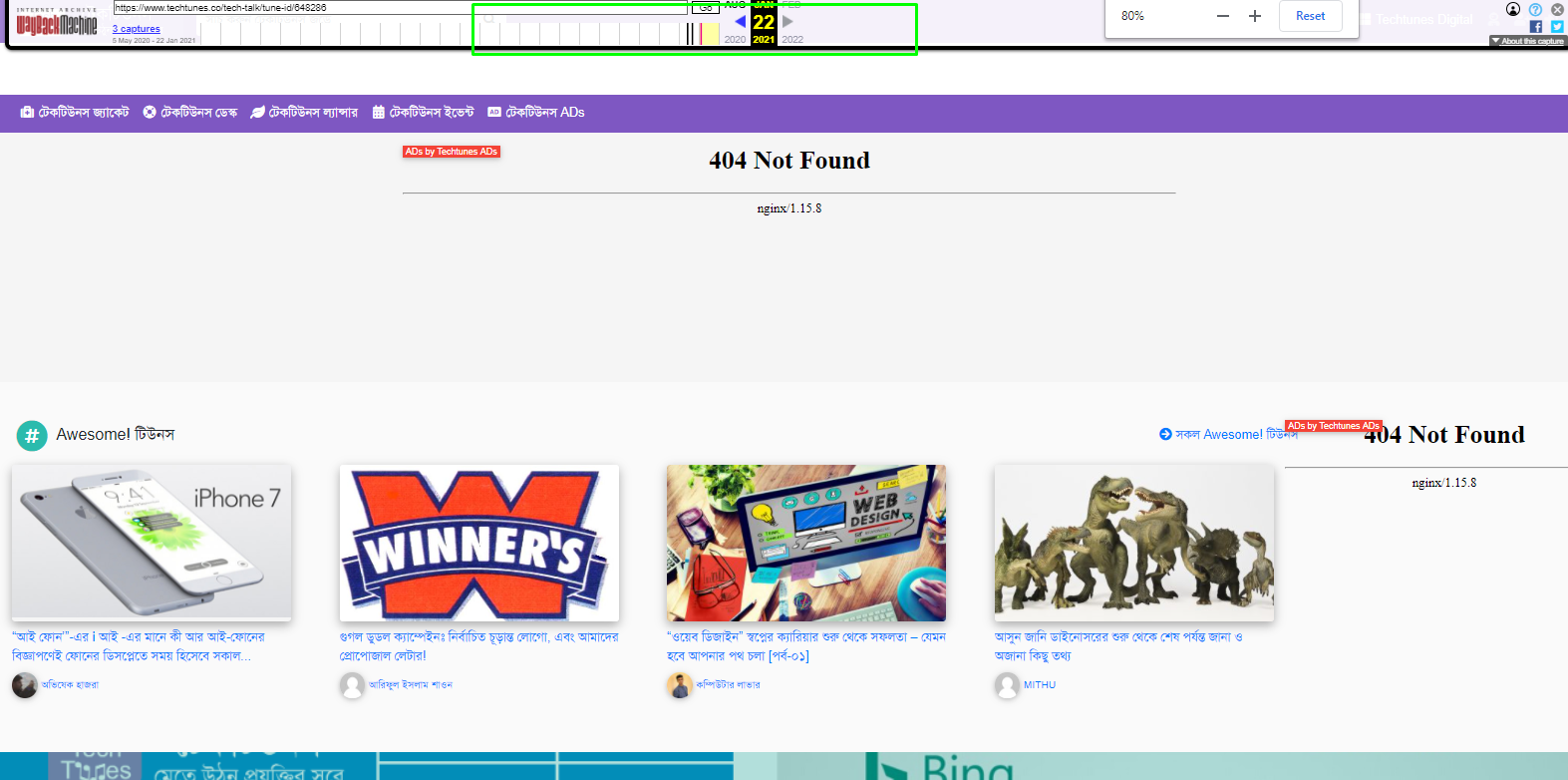Click the ADs by Techtunes ADs label above the first 404
Viewport: 1568px width, 780px height.
tap(452, 152)
